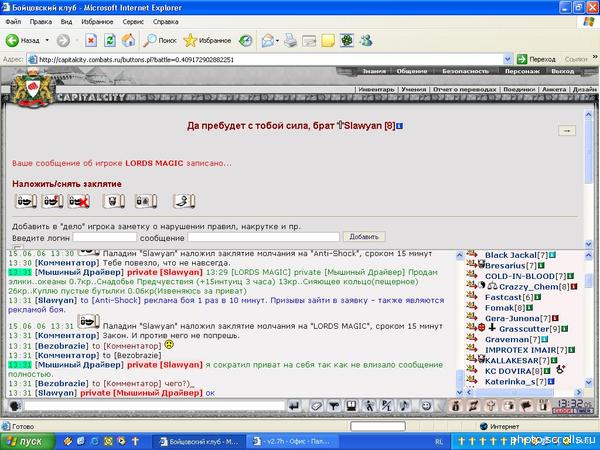Viewport: 600px width, 450px height.
Task: Click the Messenger people icon in IE toolbar
Action: coord(366,40)
